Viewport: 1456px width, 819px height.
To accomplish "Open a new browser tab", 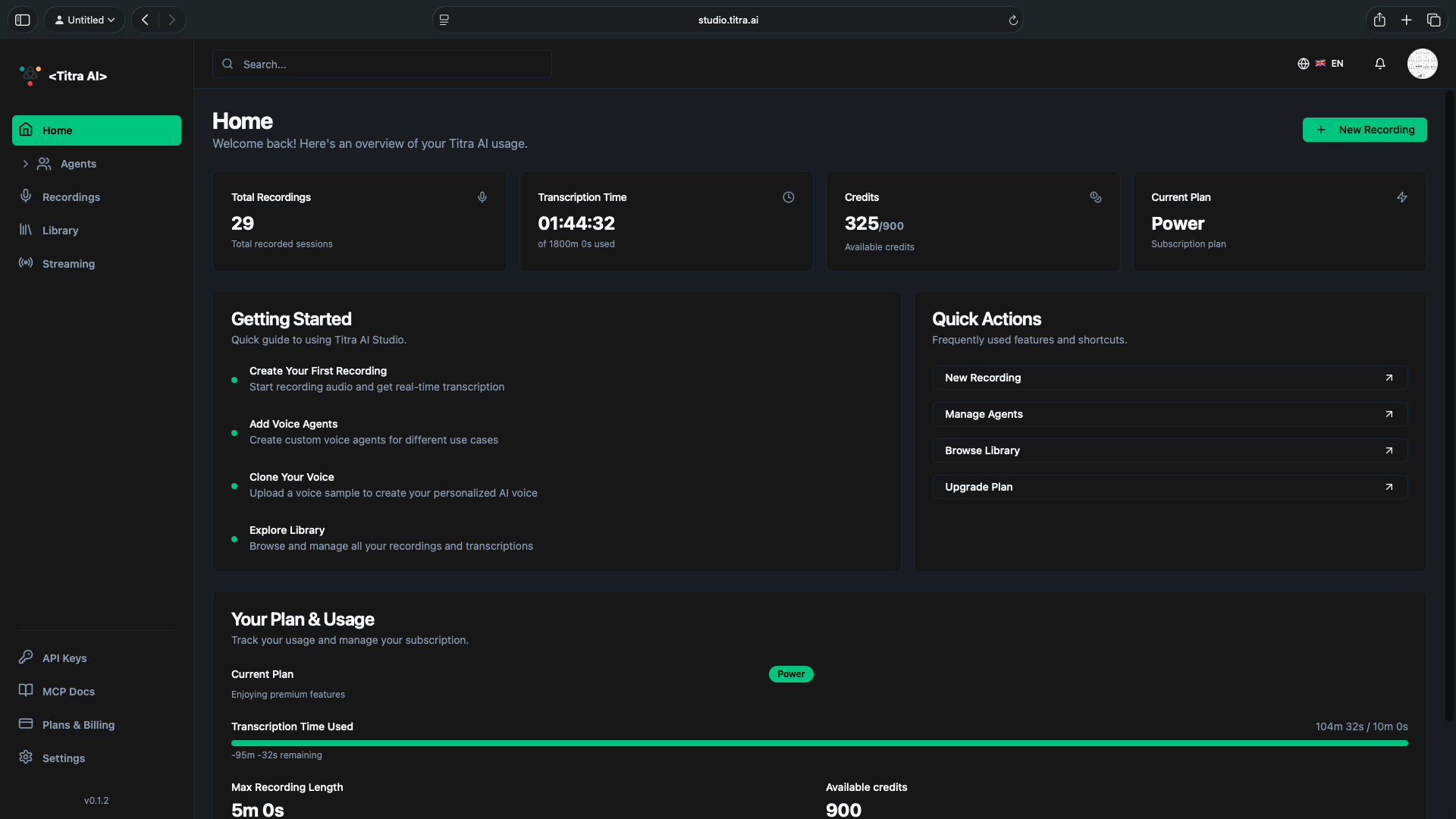I will 1407,20.
